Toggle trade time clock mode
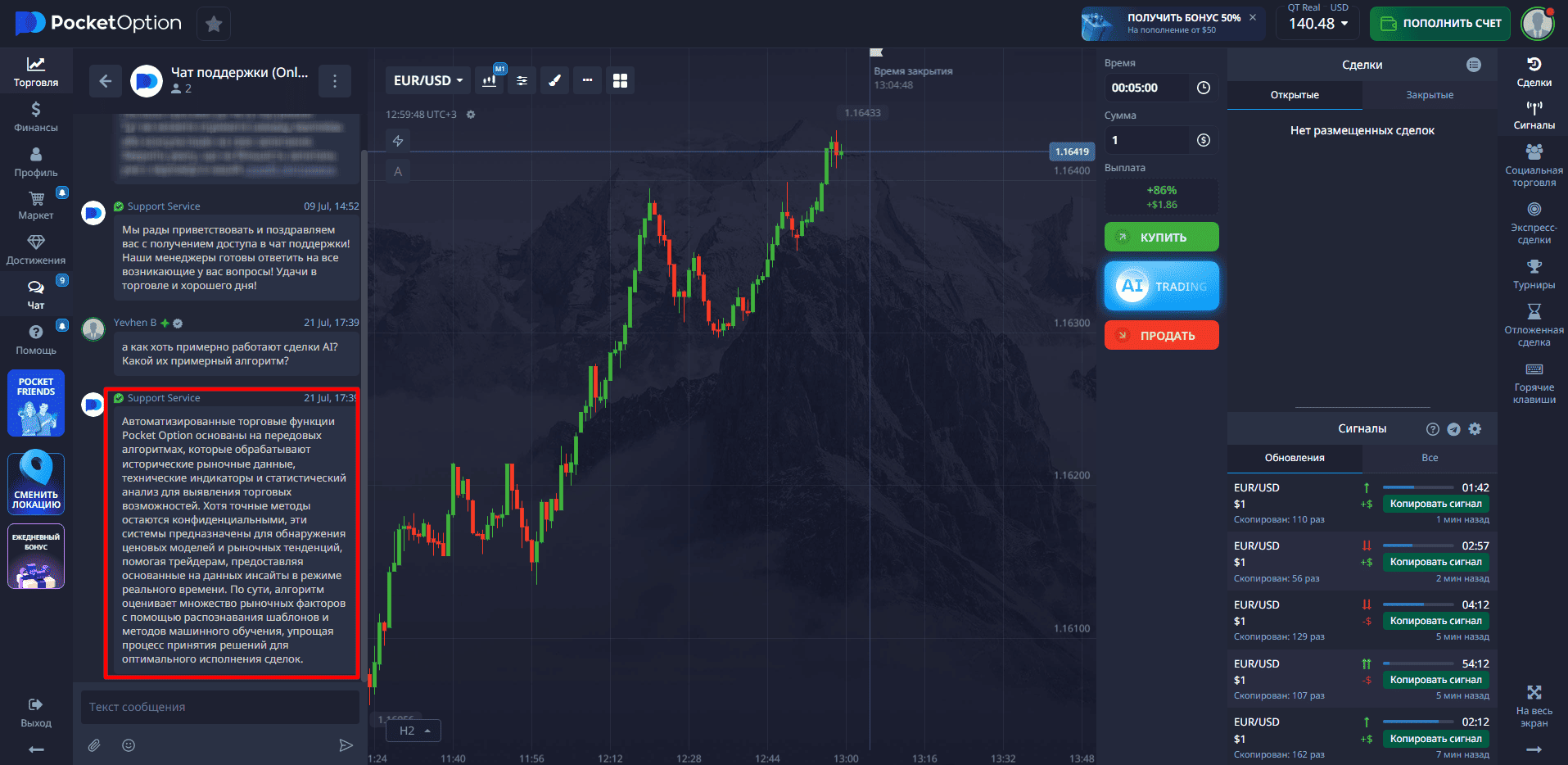The image size is (1568, 765). [x=1203, y=88]
